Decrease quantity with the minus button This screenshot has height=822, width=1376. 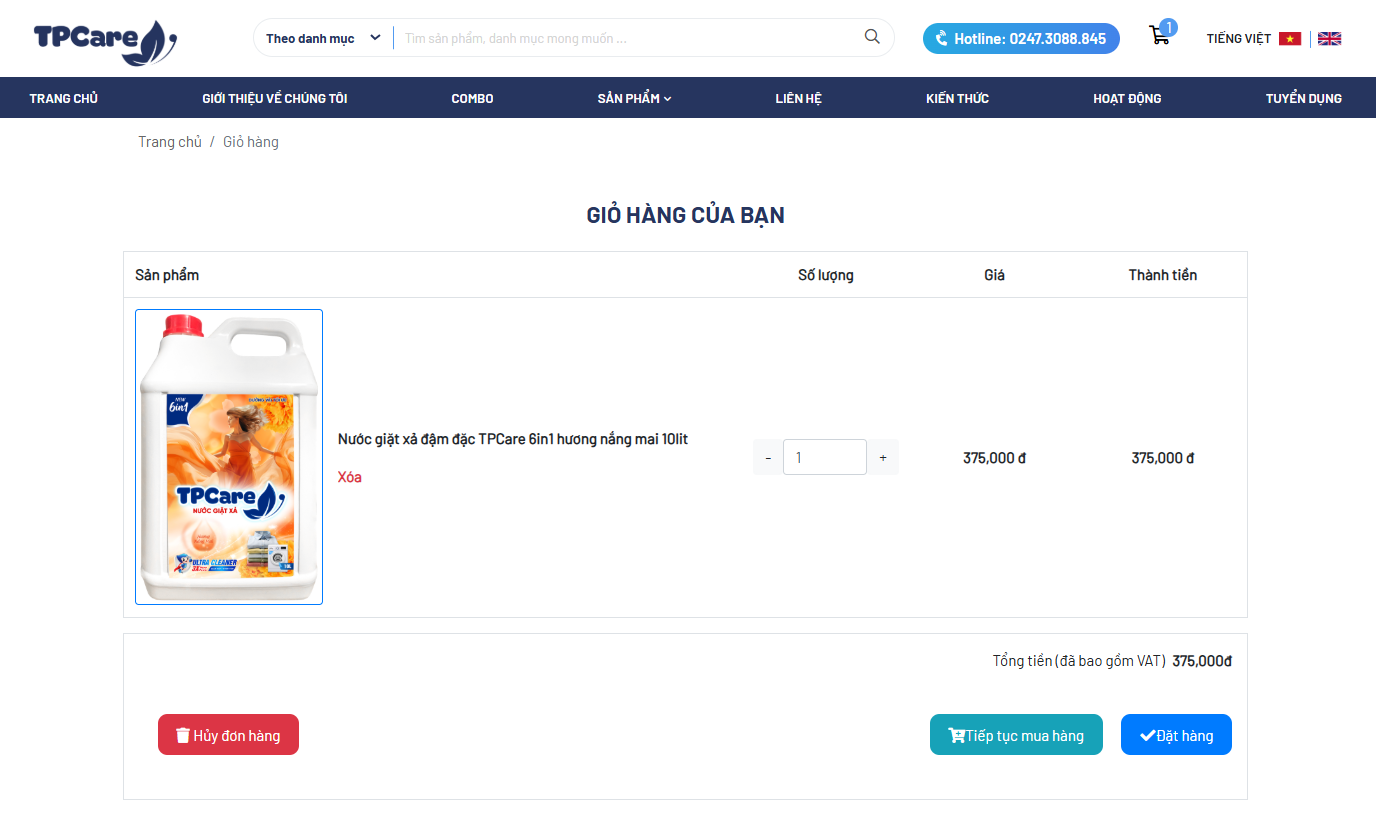point(768,457)
